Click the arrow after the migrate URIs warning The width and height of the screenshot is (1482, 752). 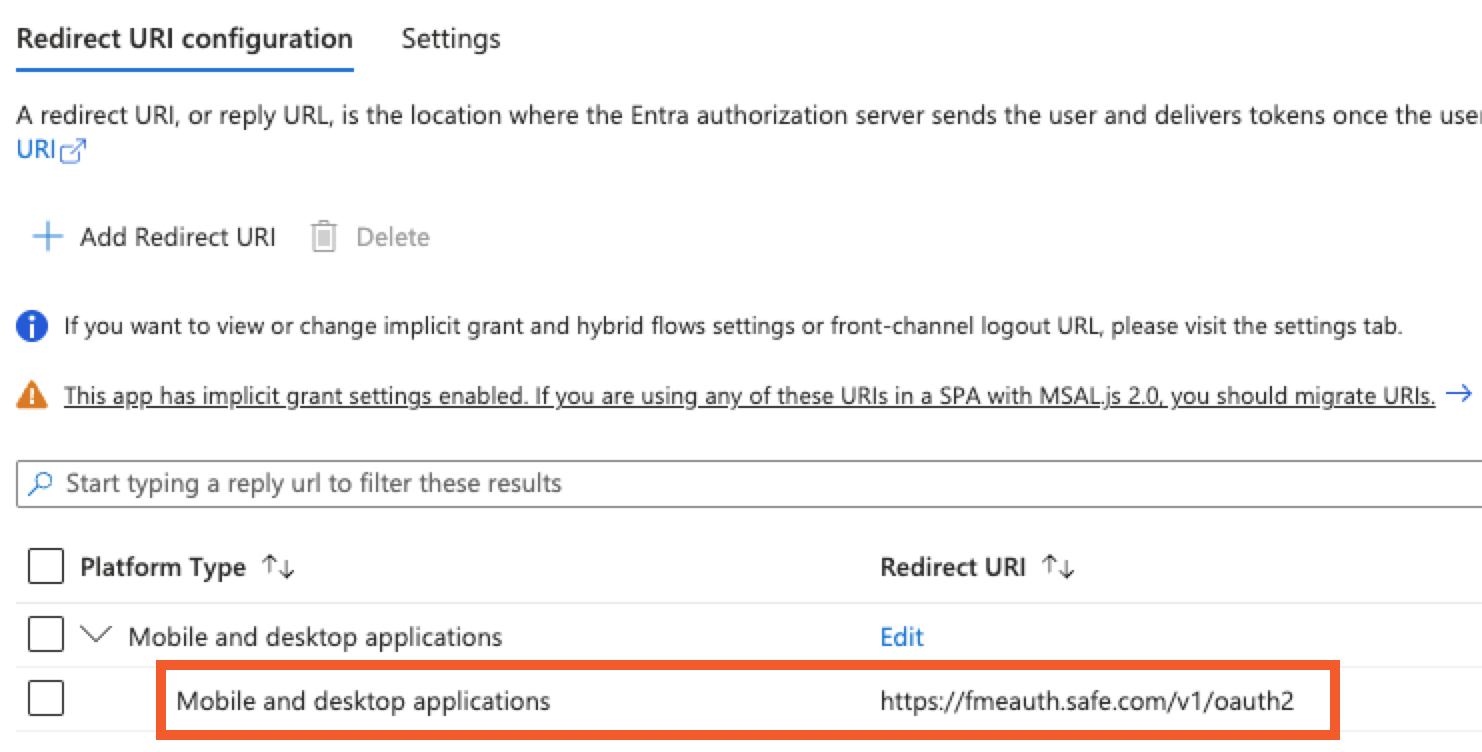pos(1461,394)
